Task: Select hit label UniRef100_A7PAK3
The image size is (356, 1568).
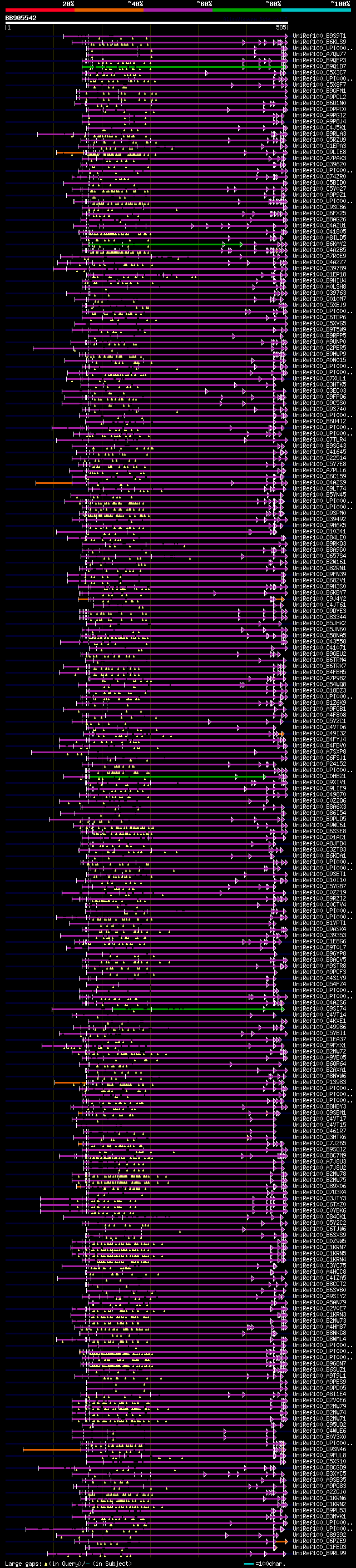Action: (x=319, y=159)
